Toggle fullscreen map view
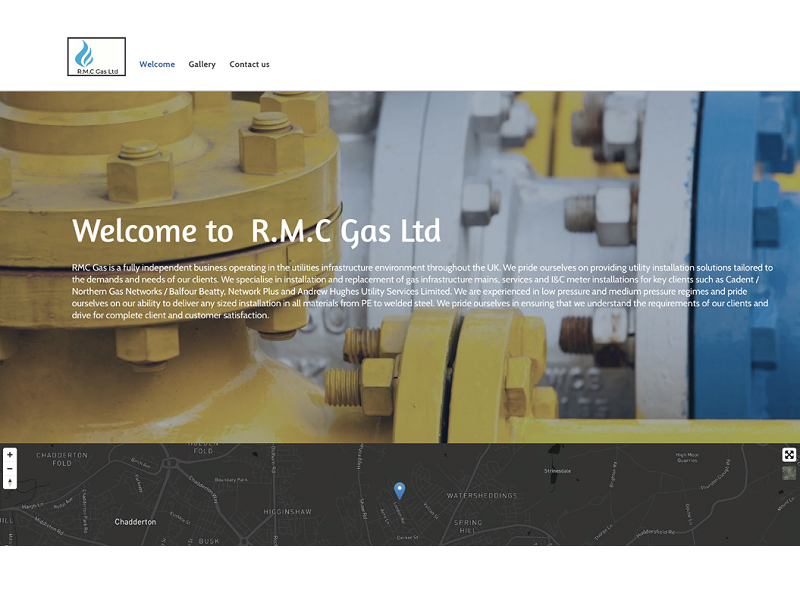The image size is (800, 600). (x=789, y=455)
